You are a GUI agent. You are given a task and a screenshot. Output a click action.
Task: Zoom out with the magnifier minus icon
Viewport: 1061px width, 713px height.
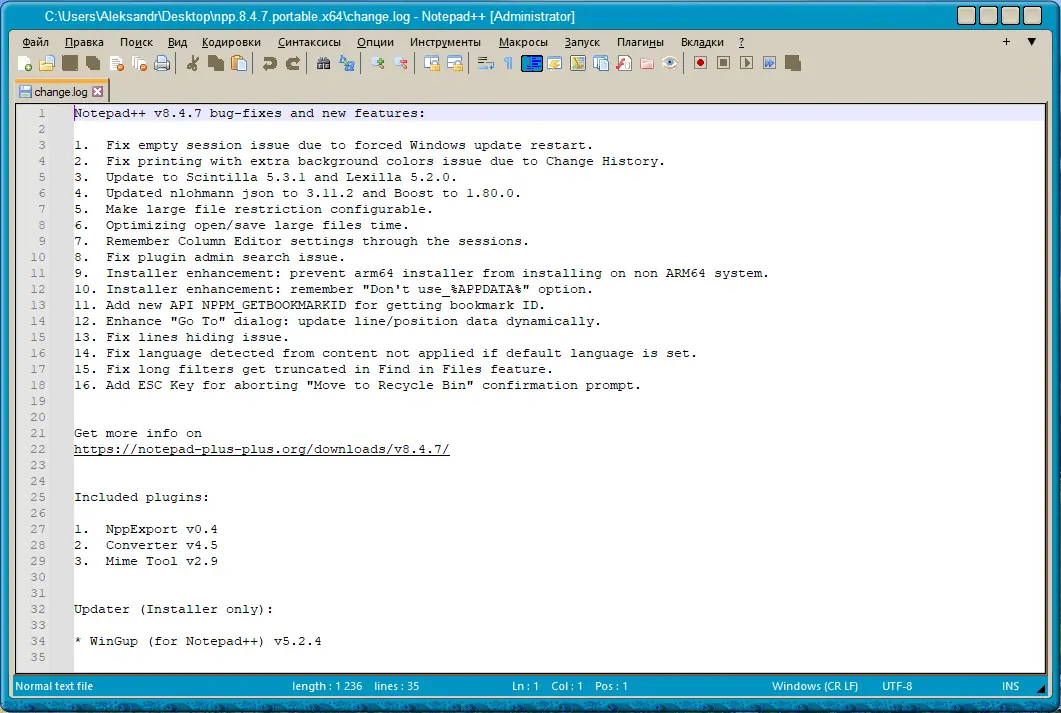(401, 64)
